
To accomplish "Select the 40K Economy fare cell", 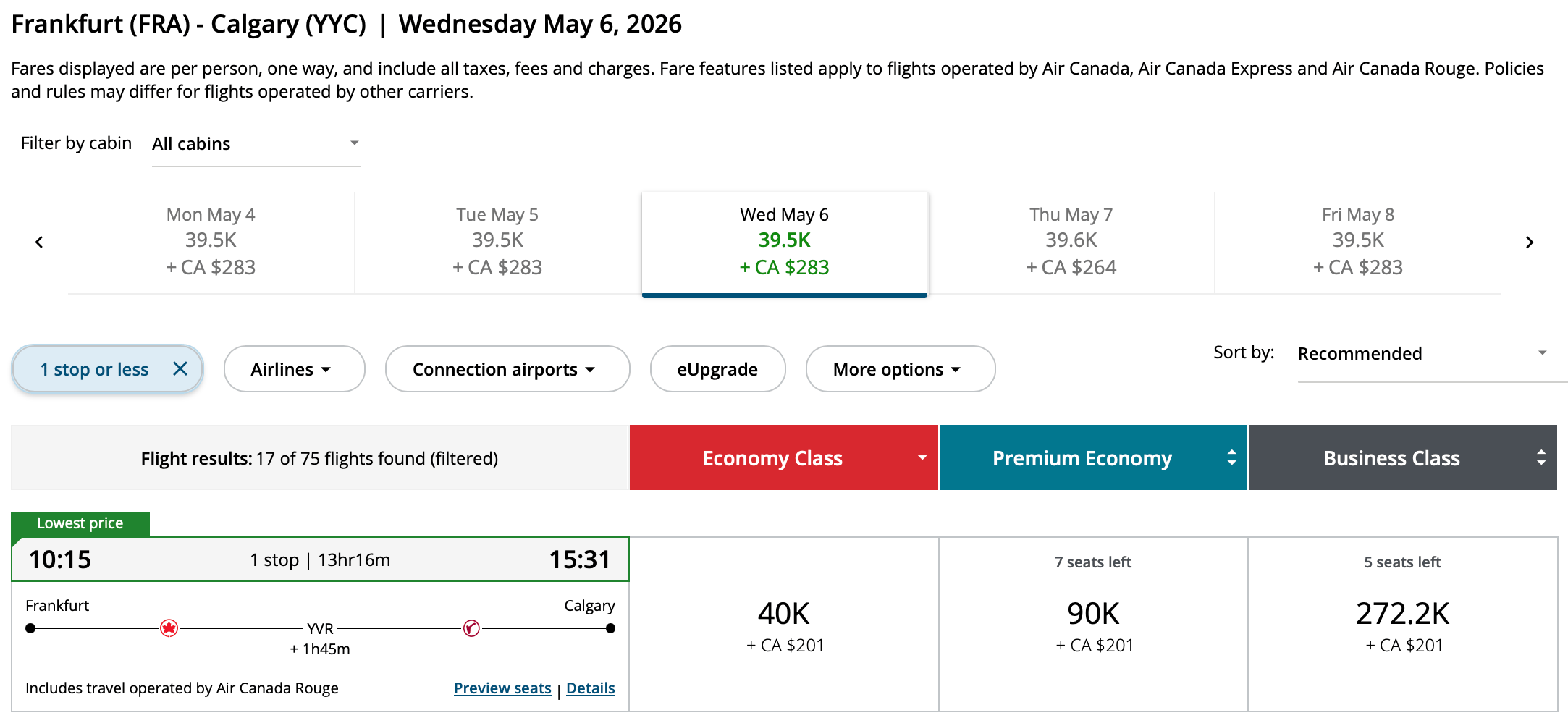I will pos(784,624).
